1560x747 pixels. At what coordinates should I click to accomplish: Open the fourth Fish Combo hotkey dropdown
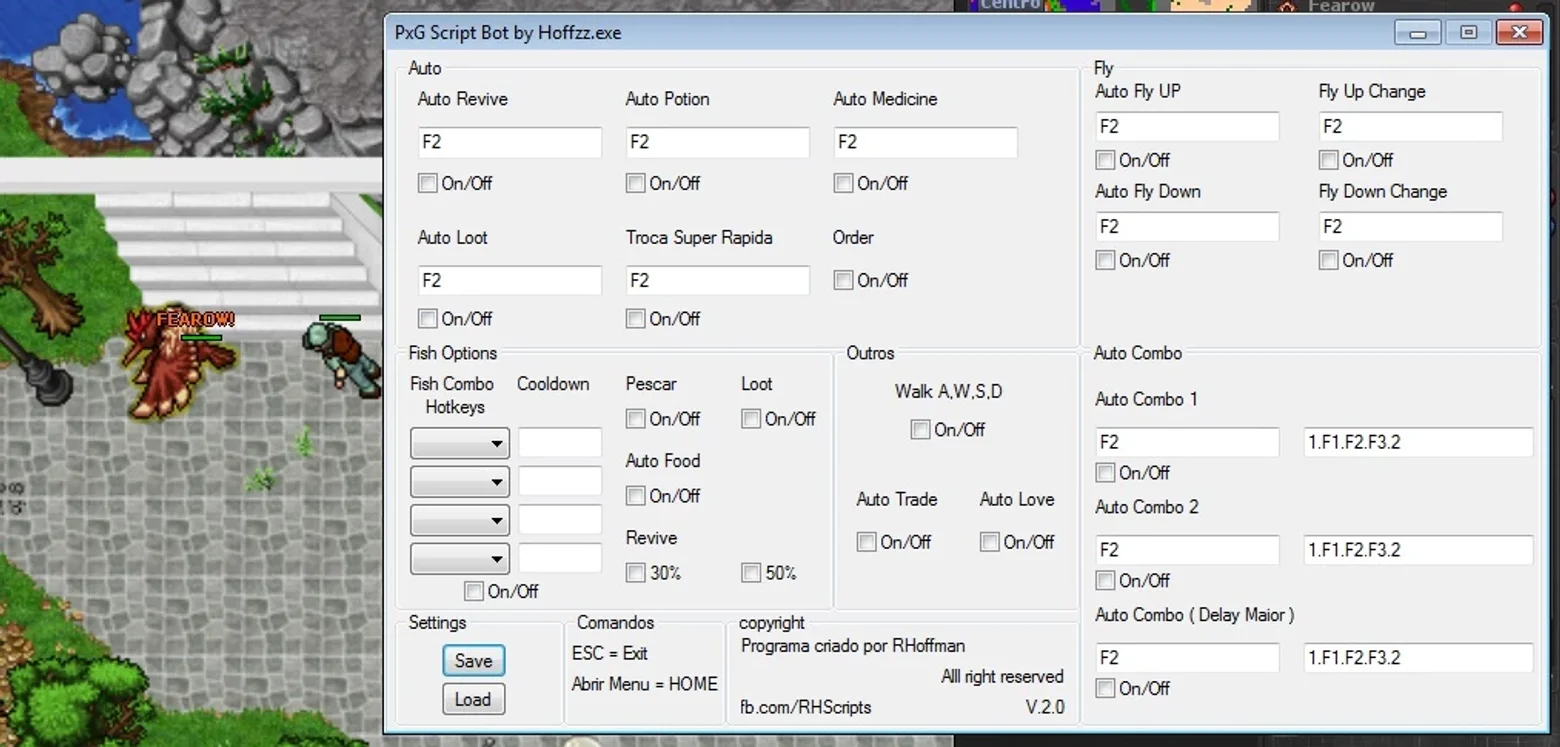pos(460,558)
